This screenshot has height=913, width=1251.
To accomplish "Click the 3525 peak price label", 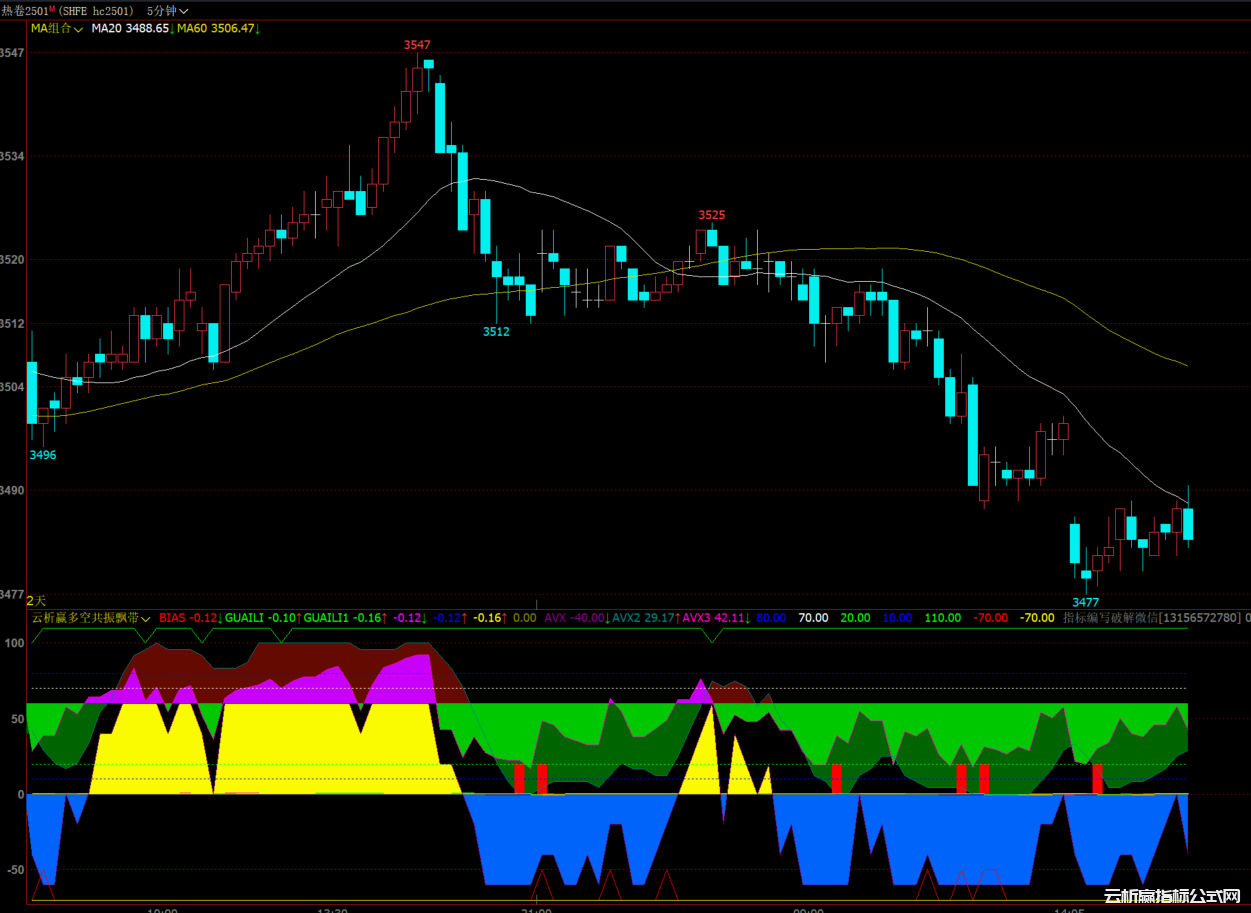I will pyautogui.click(x=712, y=215).
